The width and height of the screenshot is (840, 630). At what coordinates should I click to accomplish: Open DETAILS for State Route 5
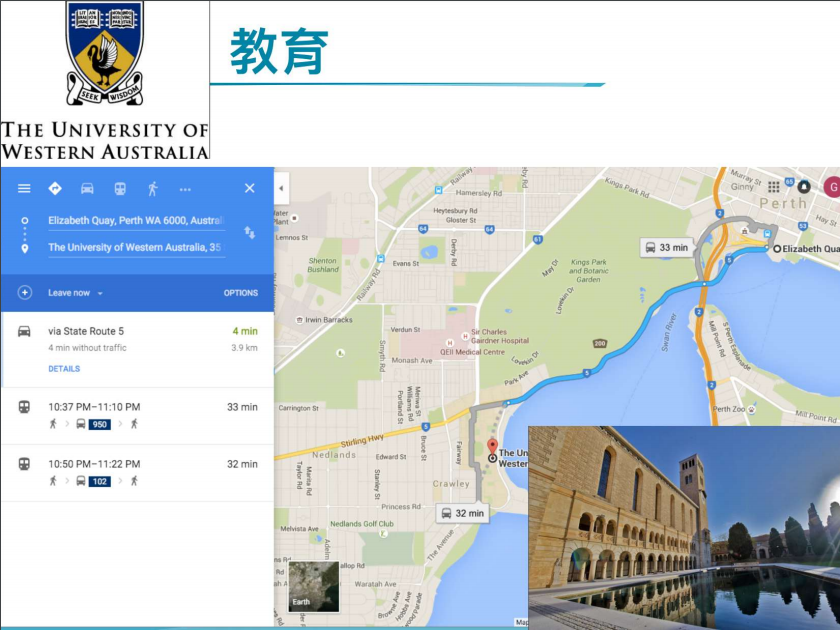coord(64,369)
